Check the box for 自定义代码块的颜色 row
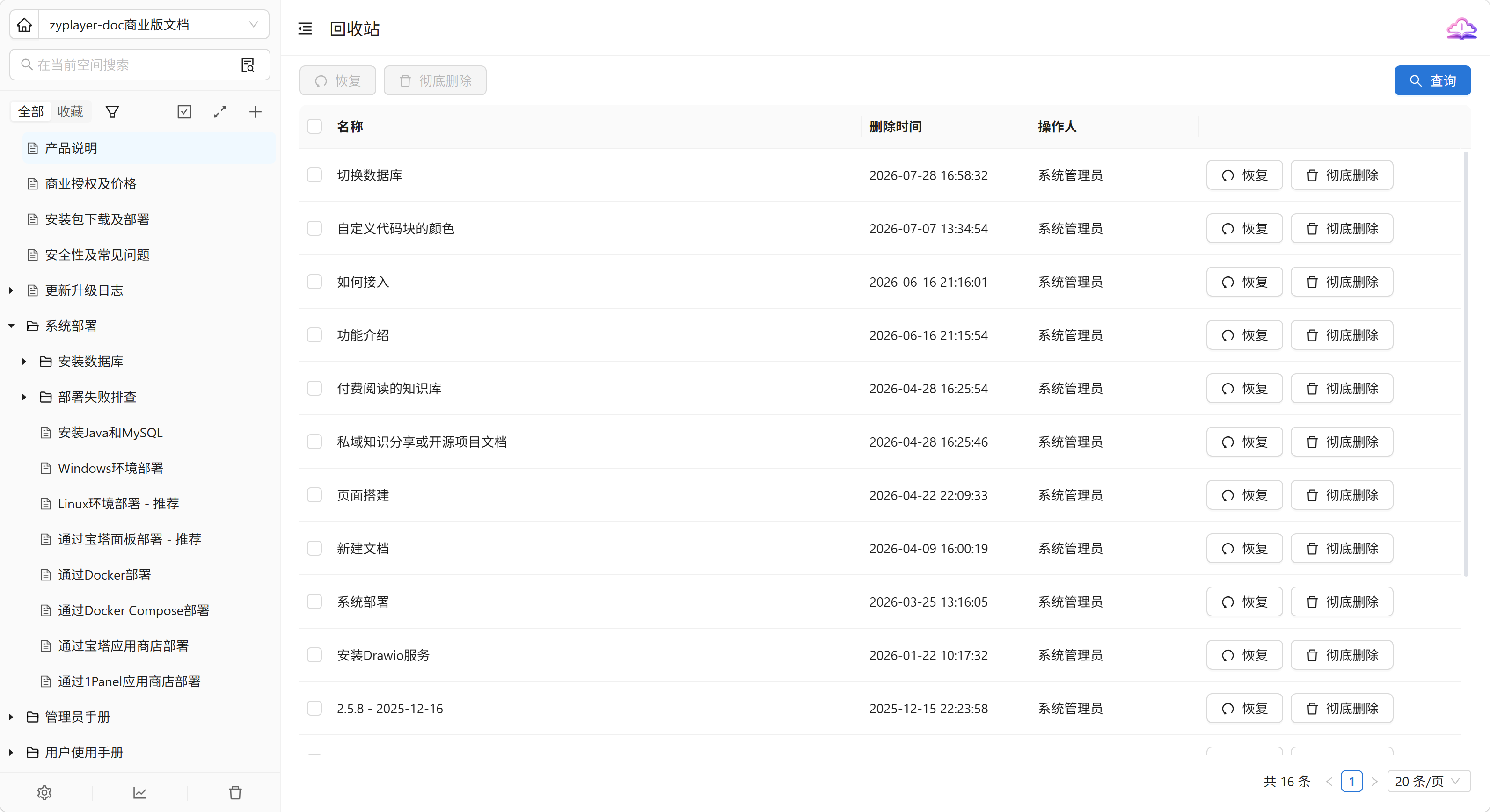The height and width of the screenshot is (812, 1490). pyautogui.click(x=314, y=228)
